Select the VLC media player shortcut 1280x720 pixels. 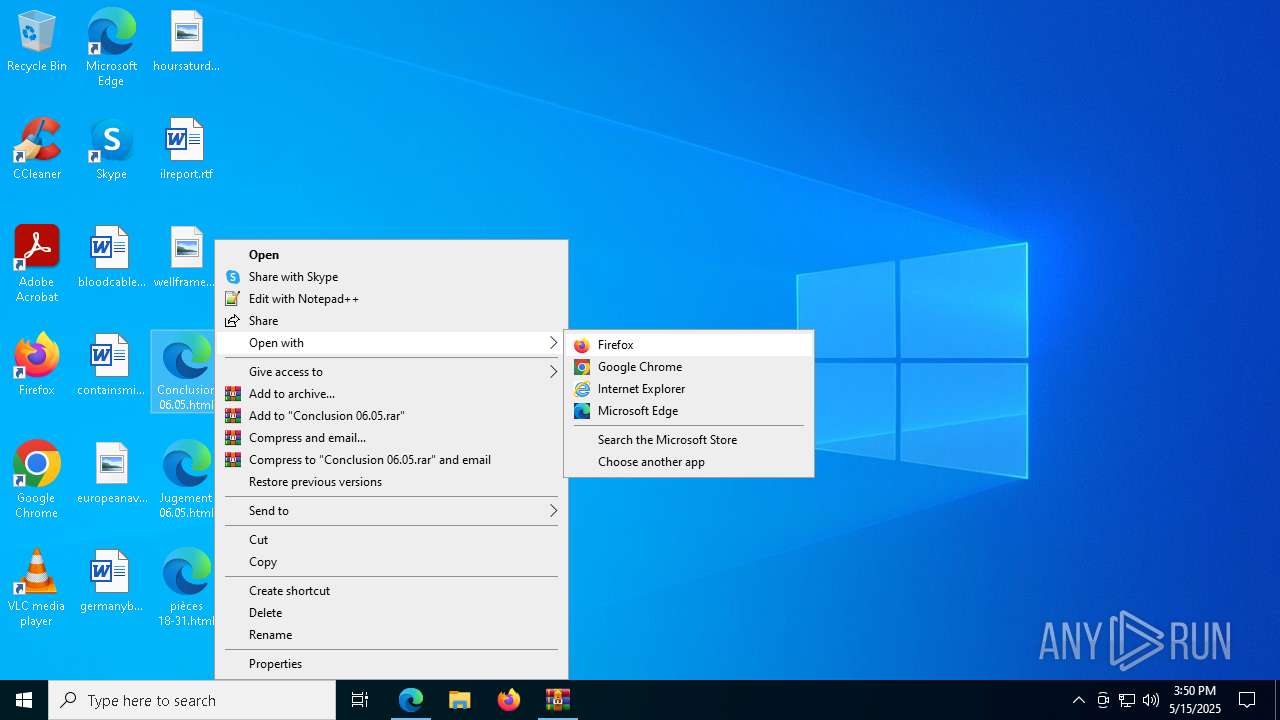(x=37, y=588)
